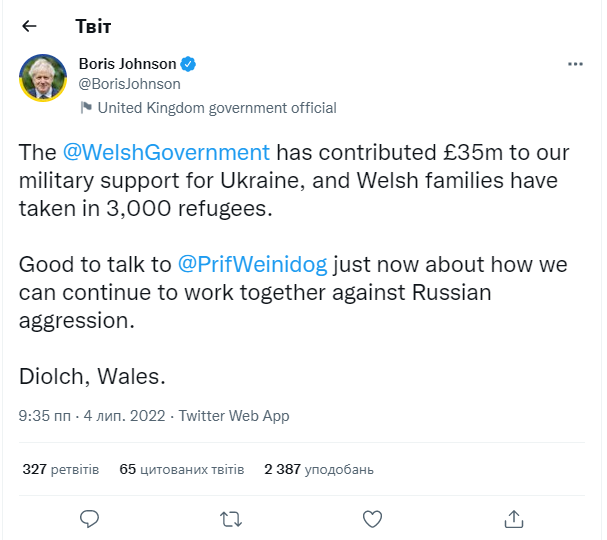View the 327 retweets list
607x540 pixels.
click(x=61, y=468)
